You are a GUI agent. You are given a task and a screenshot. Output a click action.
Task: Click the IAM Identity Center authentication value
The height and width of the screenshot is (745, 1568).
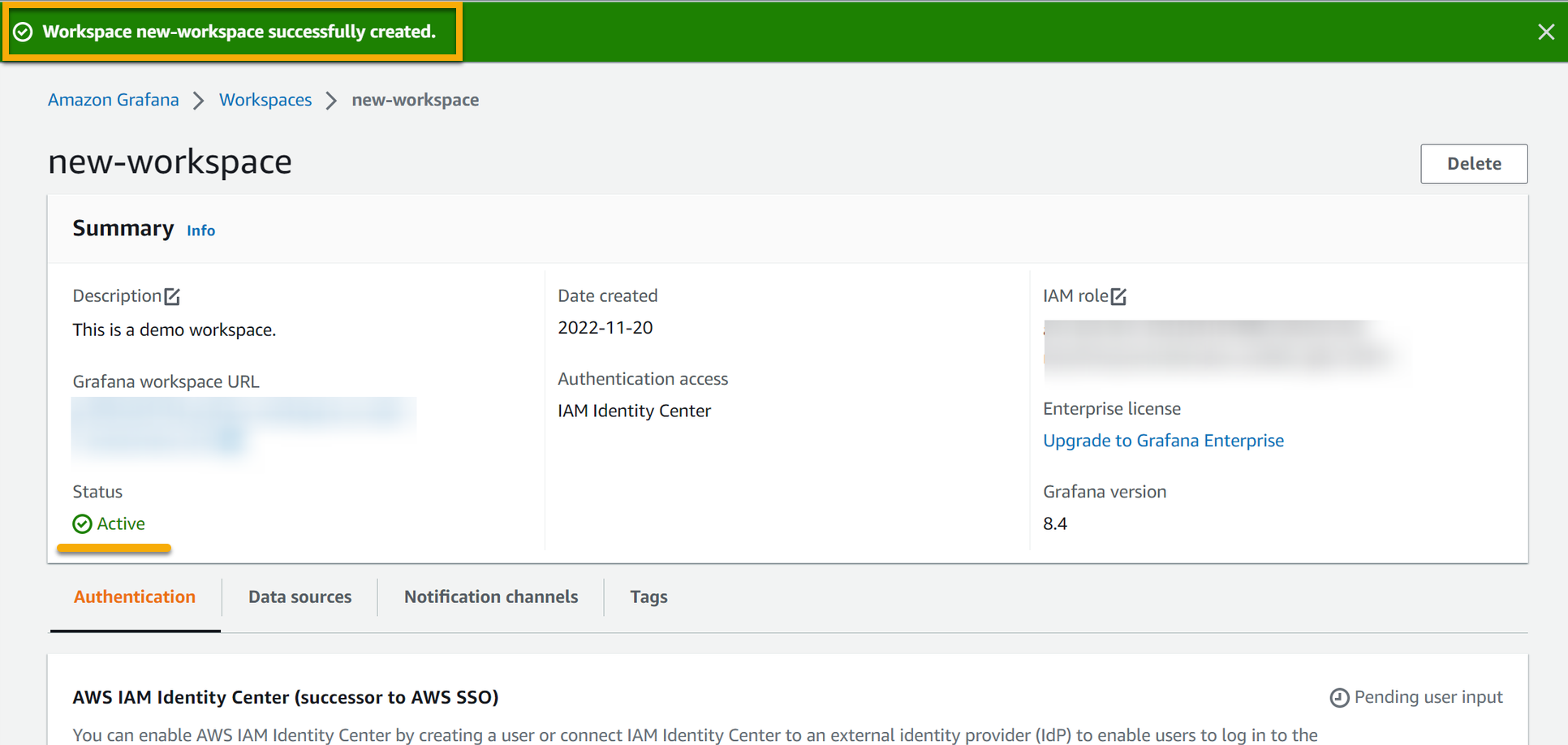point(634,411)
